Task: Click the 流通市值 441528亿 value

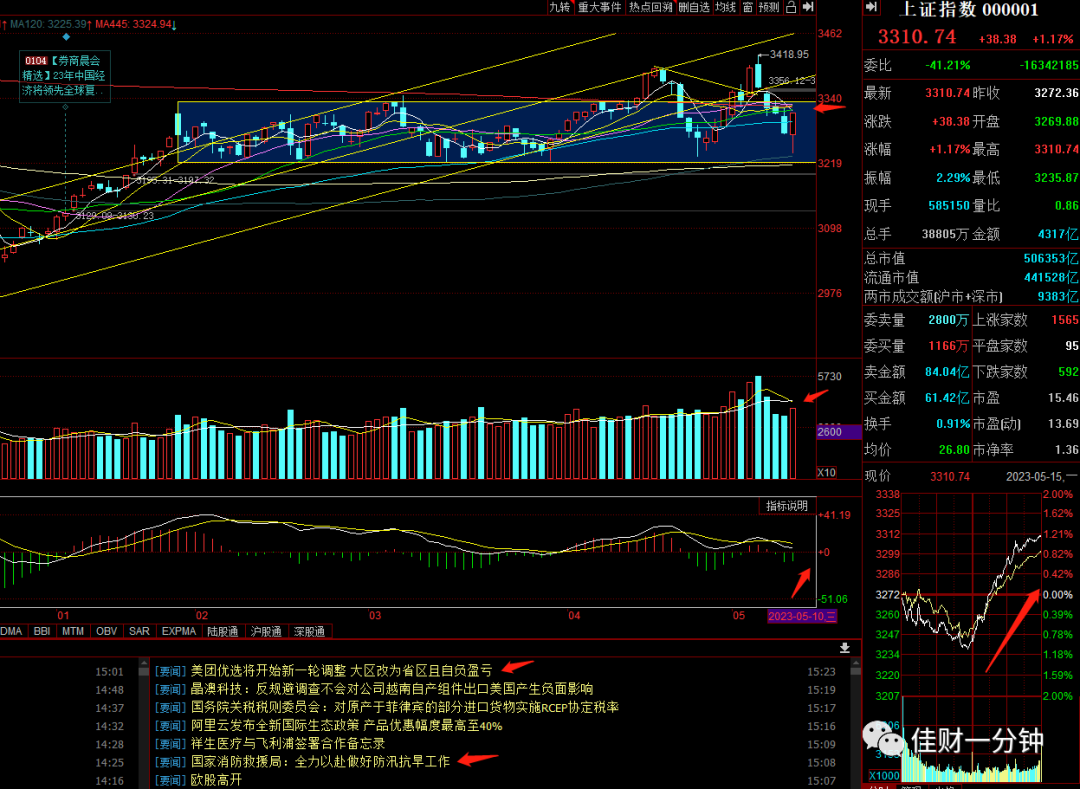Action: tap(1051, 277)
